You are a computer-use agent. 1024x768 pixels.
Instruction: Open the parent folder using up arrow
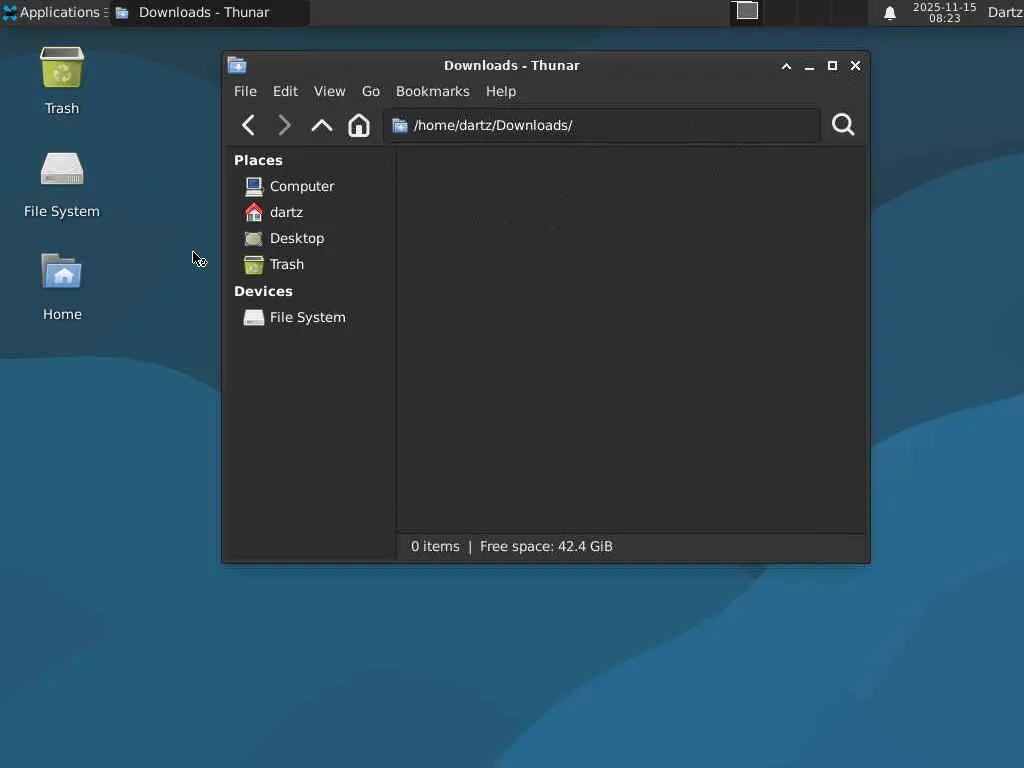(321, 125)
